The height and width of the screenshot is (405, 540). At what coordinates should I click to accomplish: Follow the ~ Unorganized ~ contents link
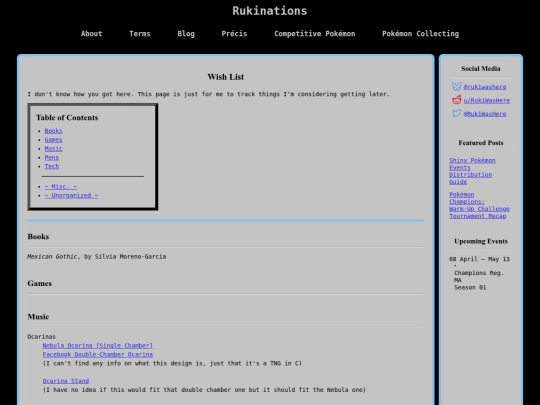71,195
